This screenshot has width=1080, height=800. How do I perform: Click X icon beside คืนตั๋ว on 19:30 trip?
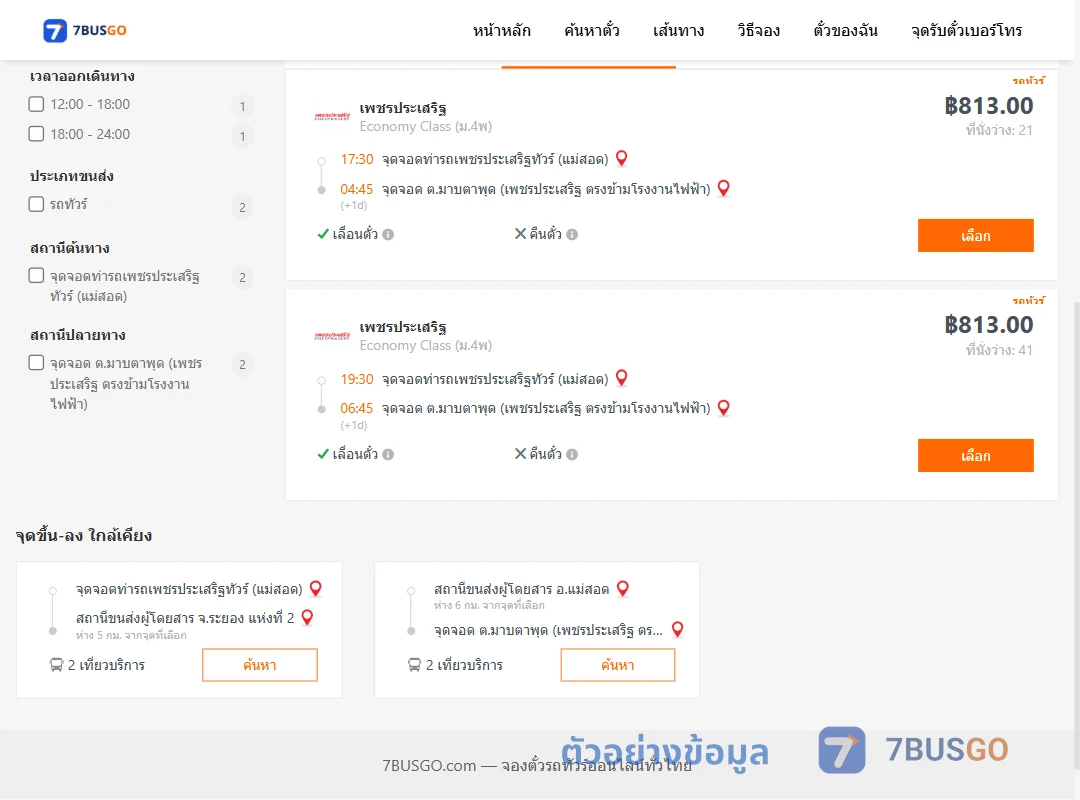(521, 453)
